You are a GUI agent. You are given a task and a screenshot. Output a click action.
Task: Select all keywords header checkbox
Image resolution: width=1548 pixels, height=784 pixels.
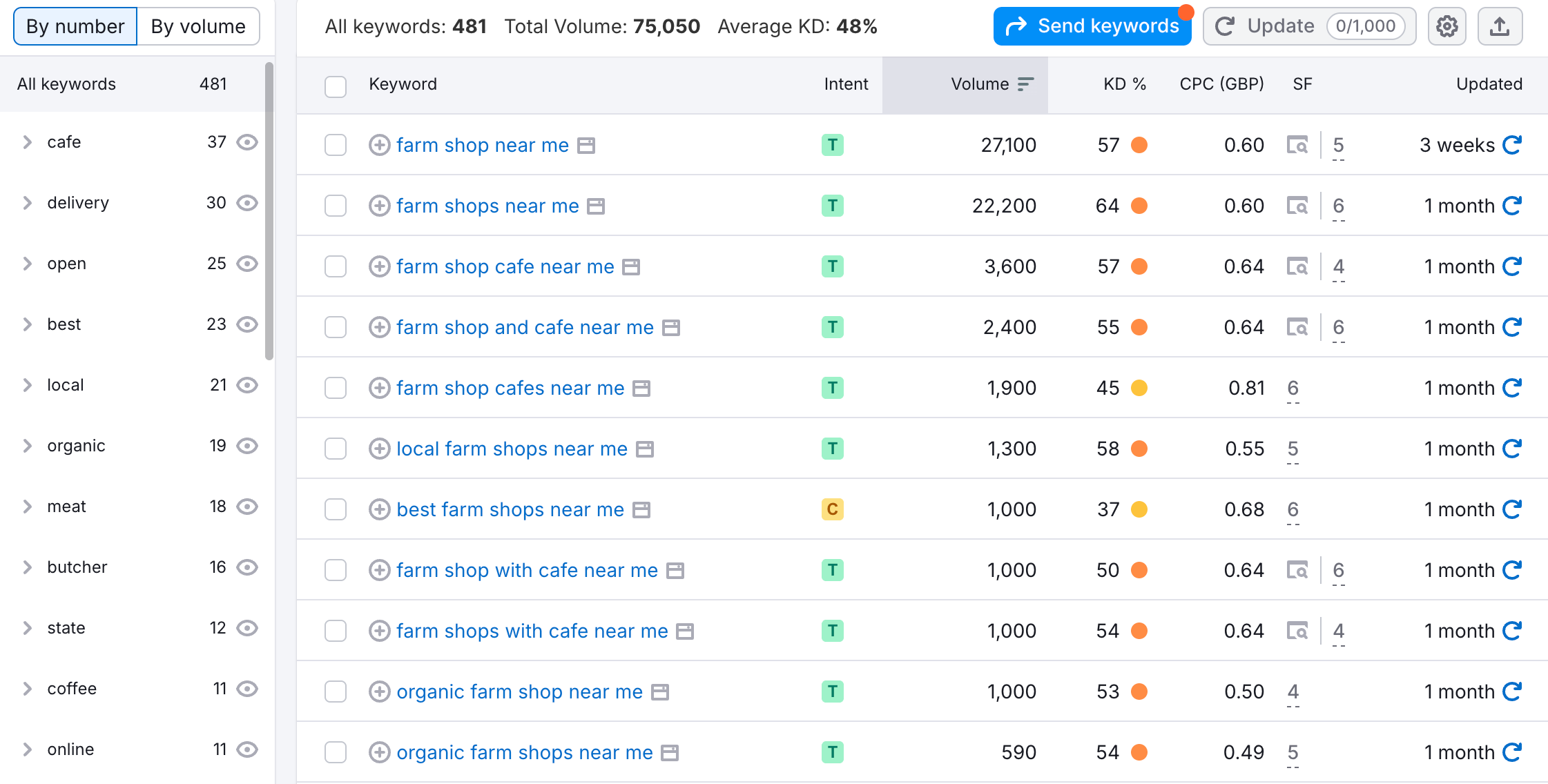coord(336,86)
